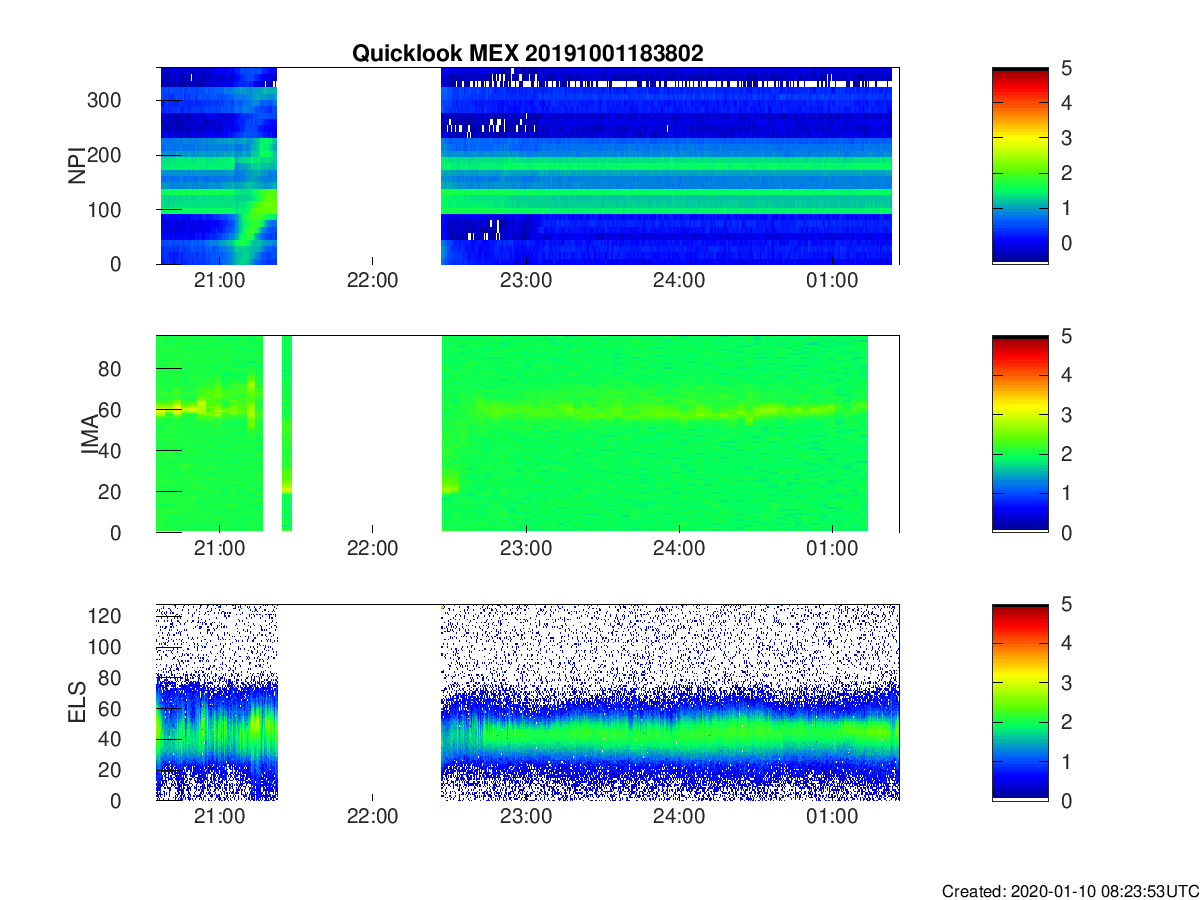Click the 24:00 tick under the NPI panel
This screenshot has height=900, width=1200.
[x=679, y=281]
